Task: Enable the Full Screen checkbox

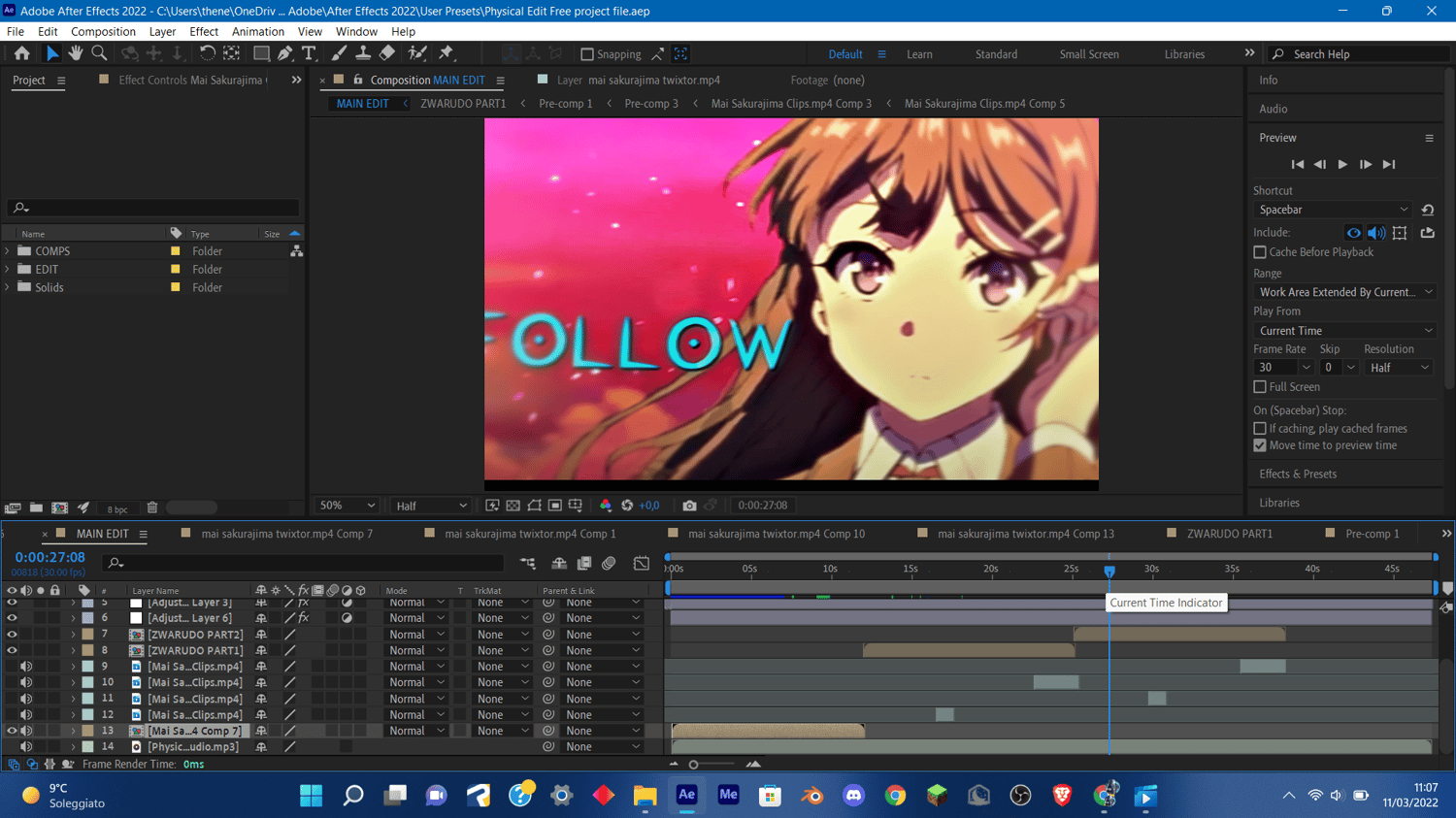Action: (x=1260, y=387)
